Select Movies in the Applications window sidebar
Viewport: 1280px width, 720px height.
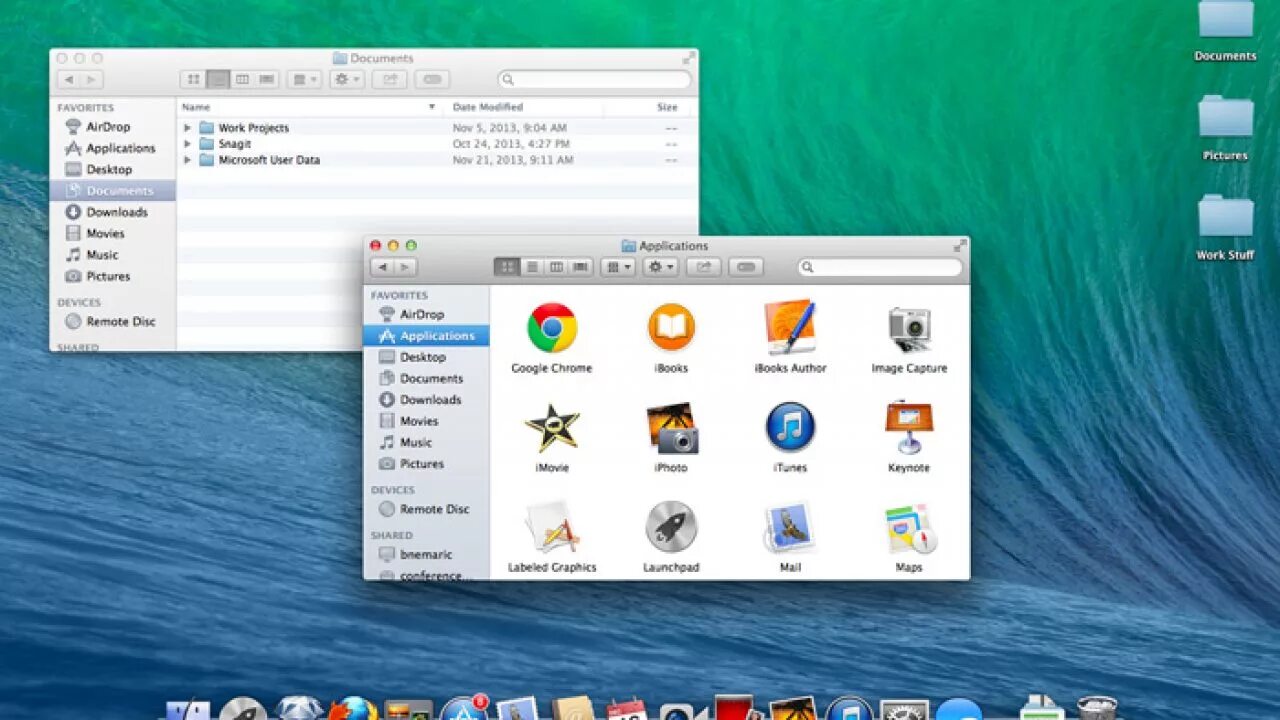(x=419, y=421)
